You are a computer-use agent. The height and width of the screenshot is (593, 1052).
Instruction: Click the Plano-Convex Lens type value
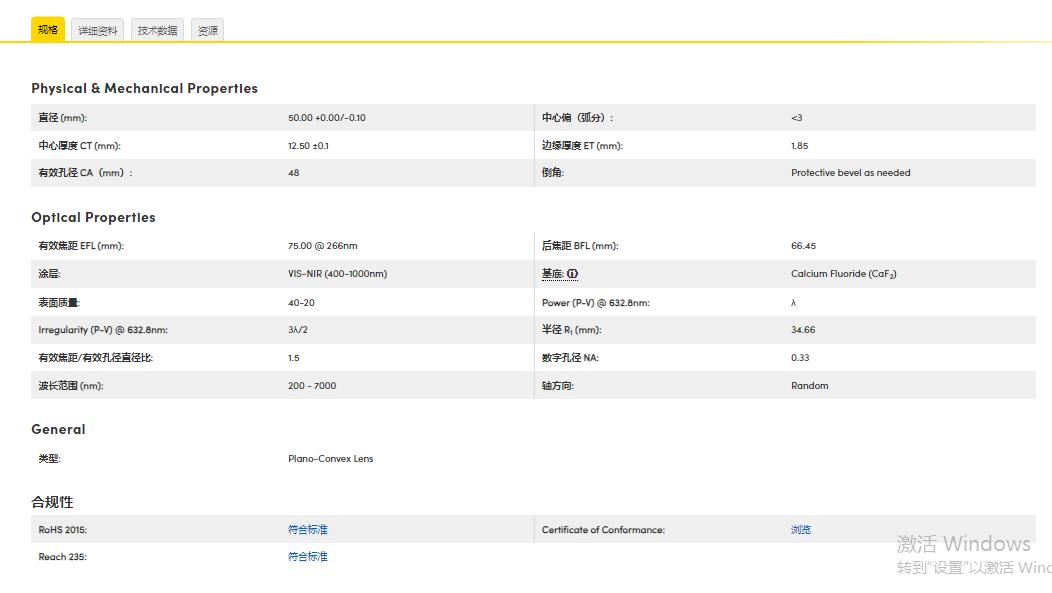click(330, 458)
